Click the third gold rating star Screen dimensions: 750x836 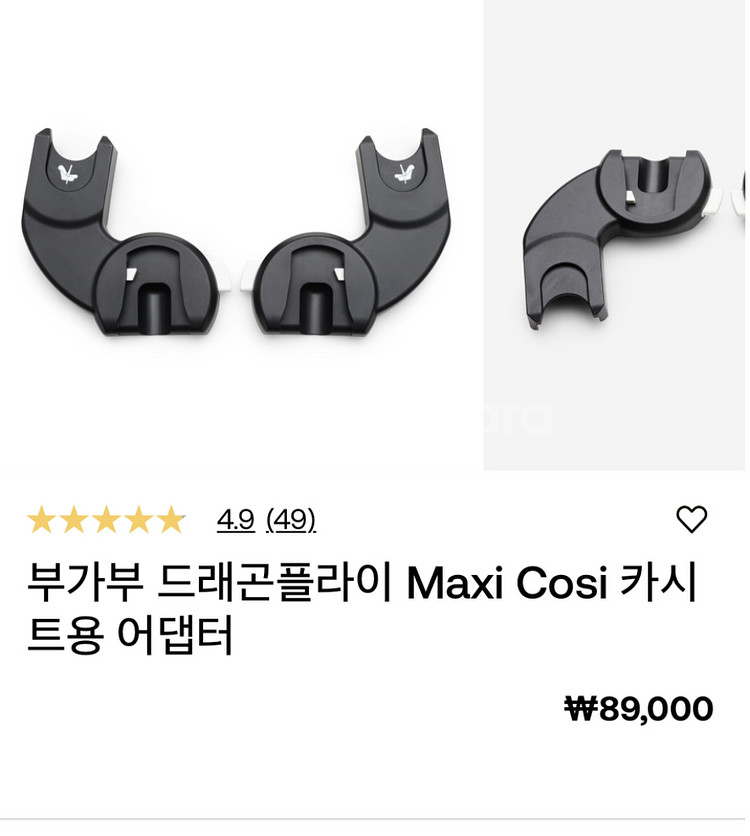(106, 519)
